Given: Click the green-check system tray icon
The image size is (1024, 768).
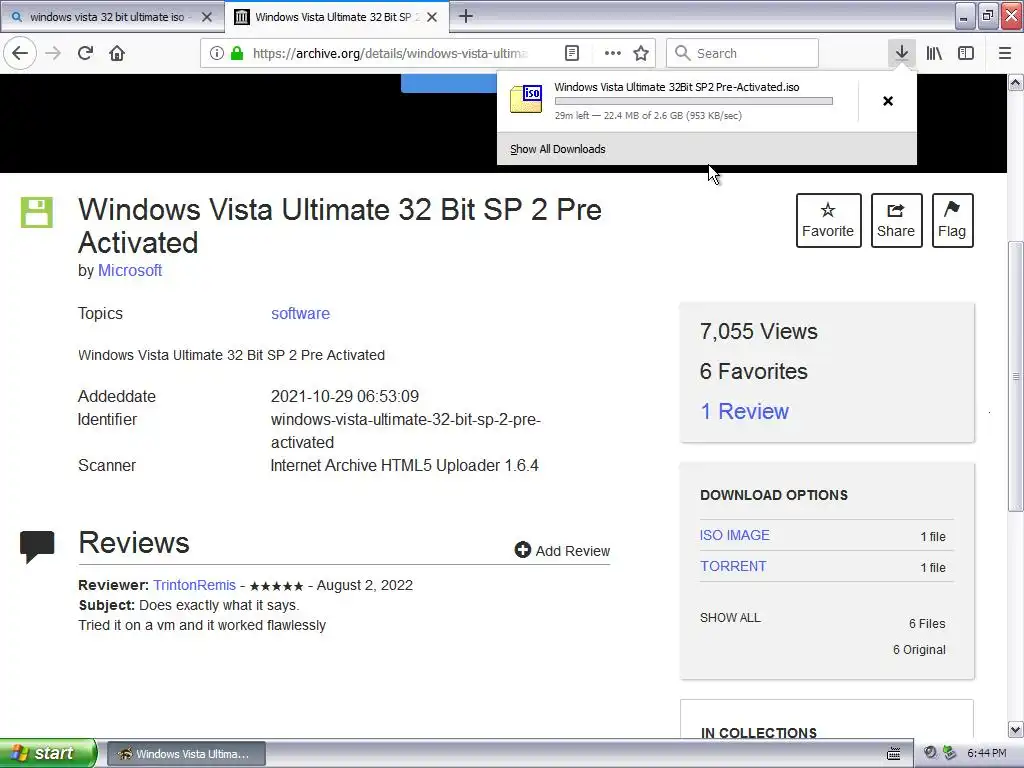Looking at the screenshot, I should pyautogui.click(x=949, y=753).
